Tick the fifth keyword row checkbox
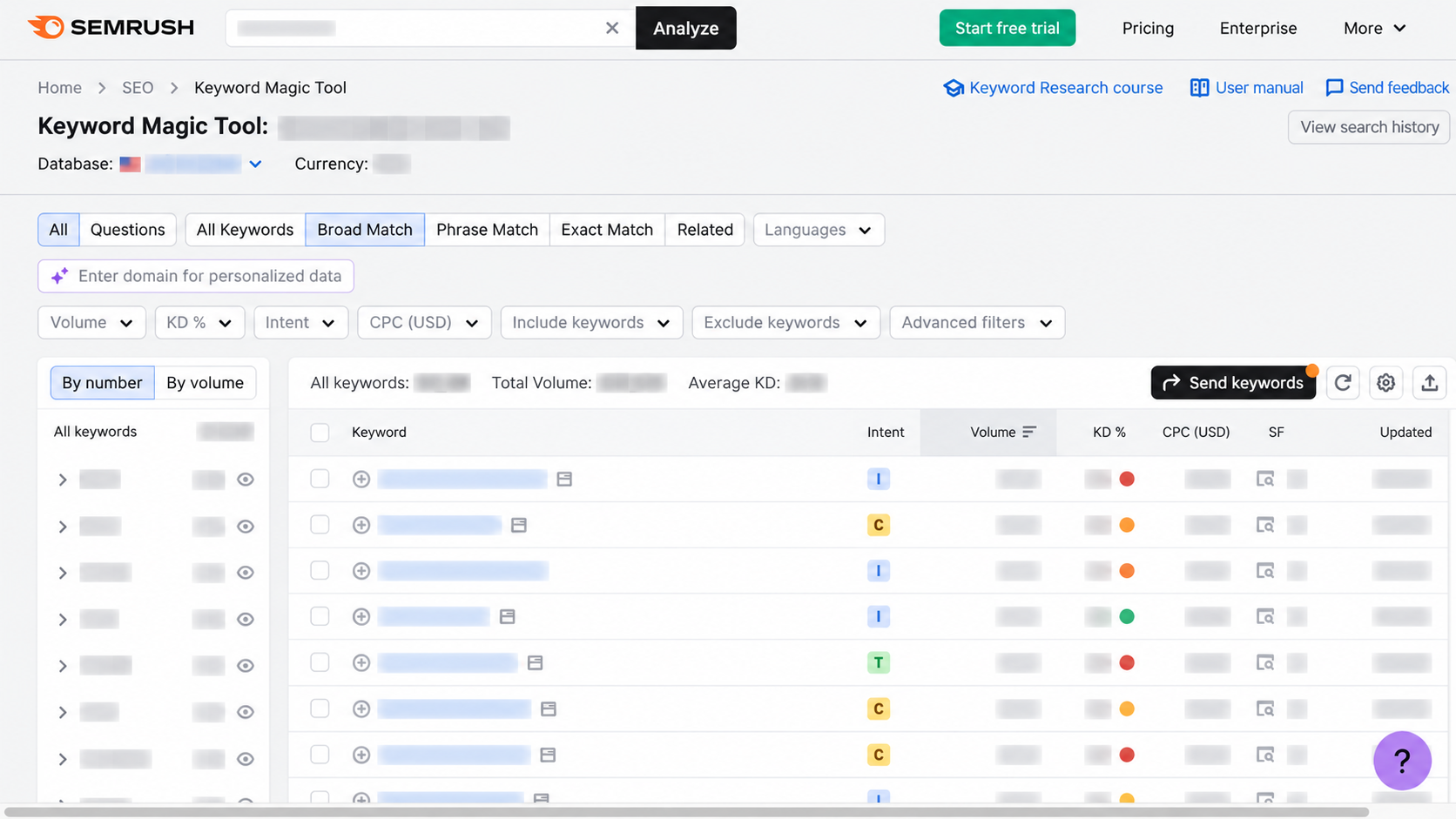The width and height of the screenshot is (1456, 819). click(x=320, y=663)
